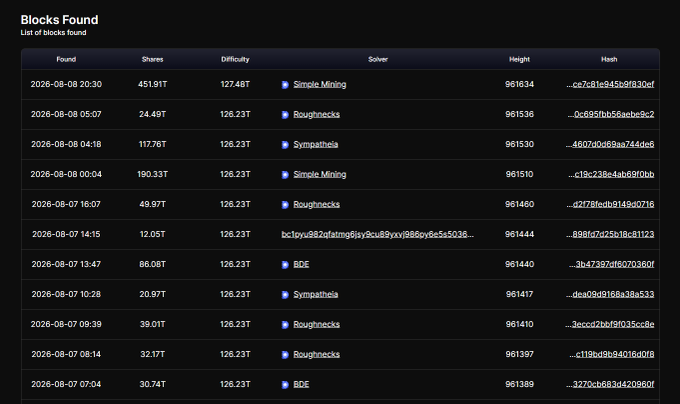Select the shares value 190.33T
The width and height of the screenshot is (680, 404).
pos(153,174)
